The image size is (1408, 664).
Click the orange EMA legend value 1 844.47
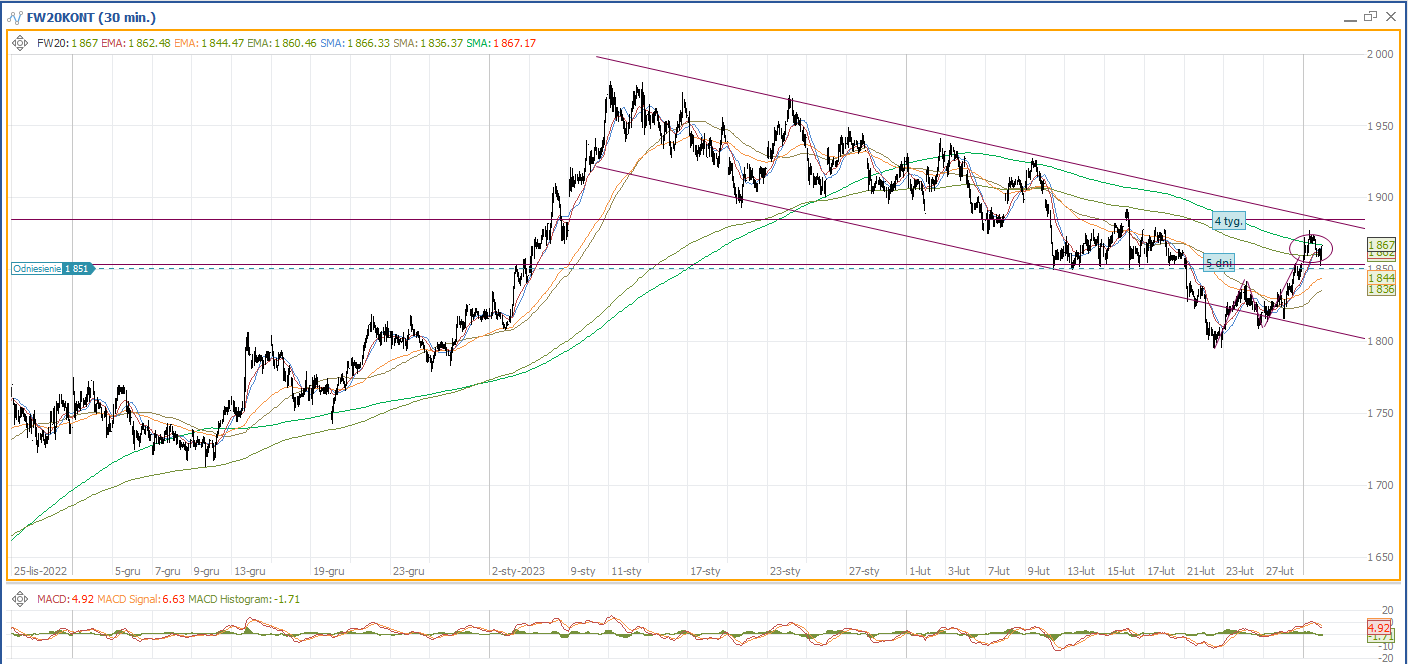point(223,43)
